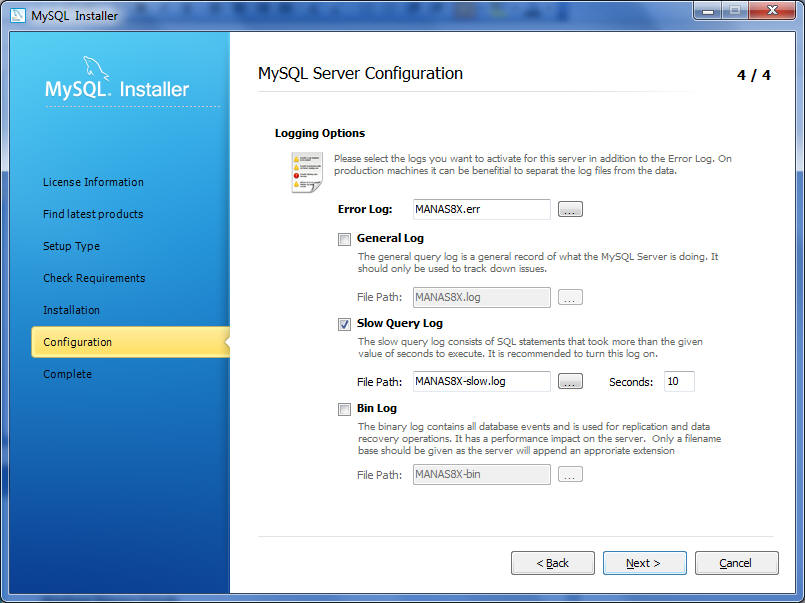Screen dimensions: 805x603
Task: Click the Error Log filename field
Action: tap(482, 209)
